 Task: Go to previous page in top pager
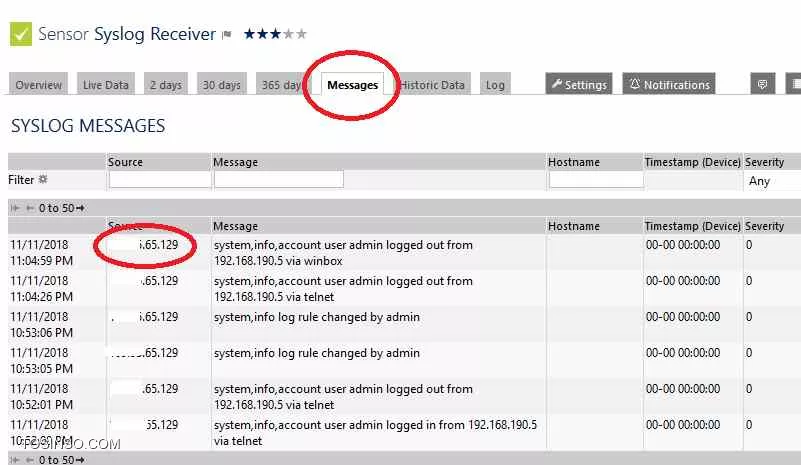point(30,208)
